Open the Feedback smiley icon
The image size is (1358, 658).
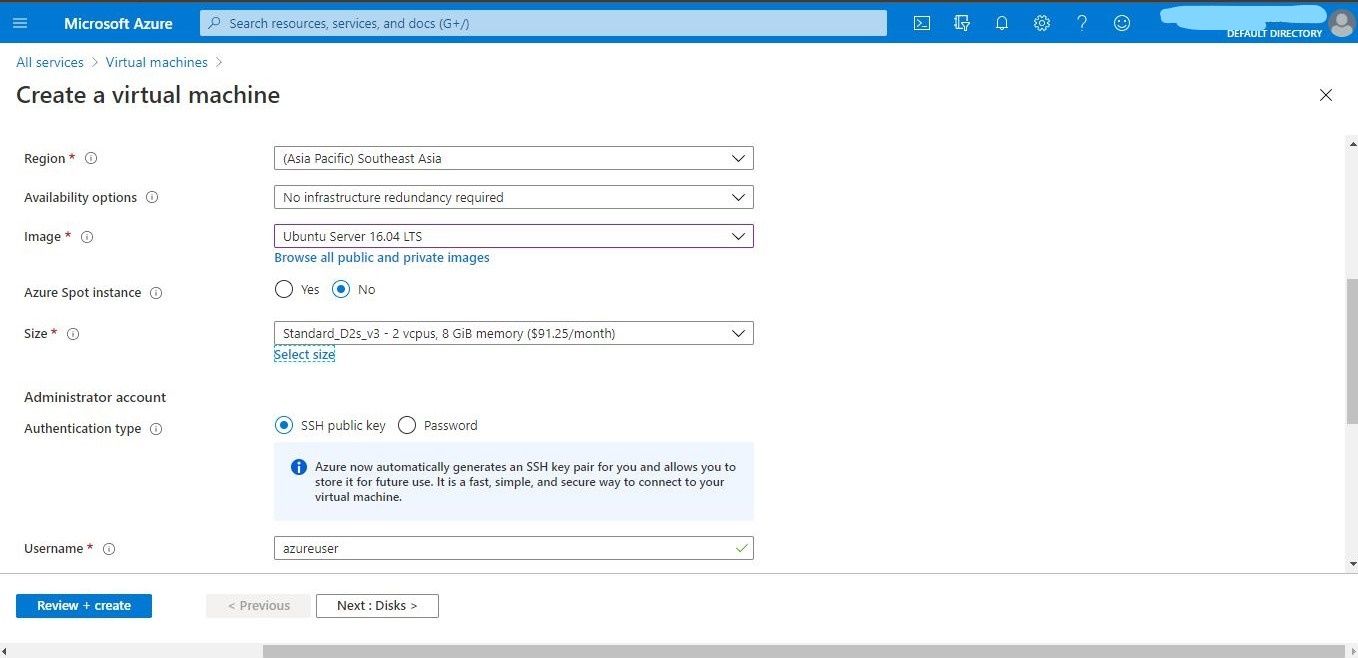click(1122, 22)
